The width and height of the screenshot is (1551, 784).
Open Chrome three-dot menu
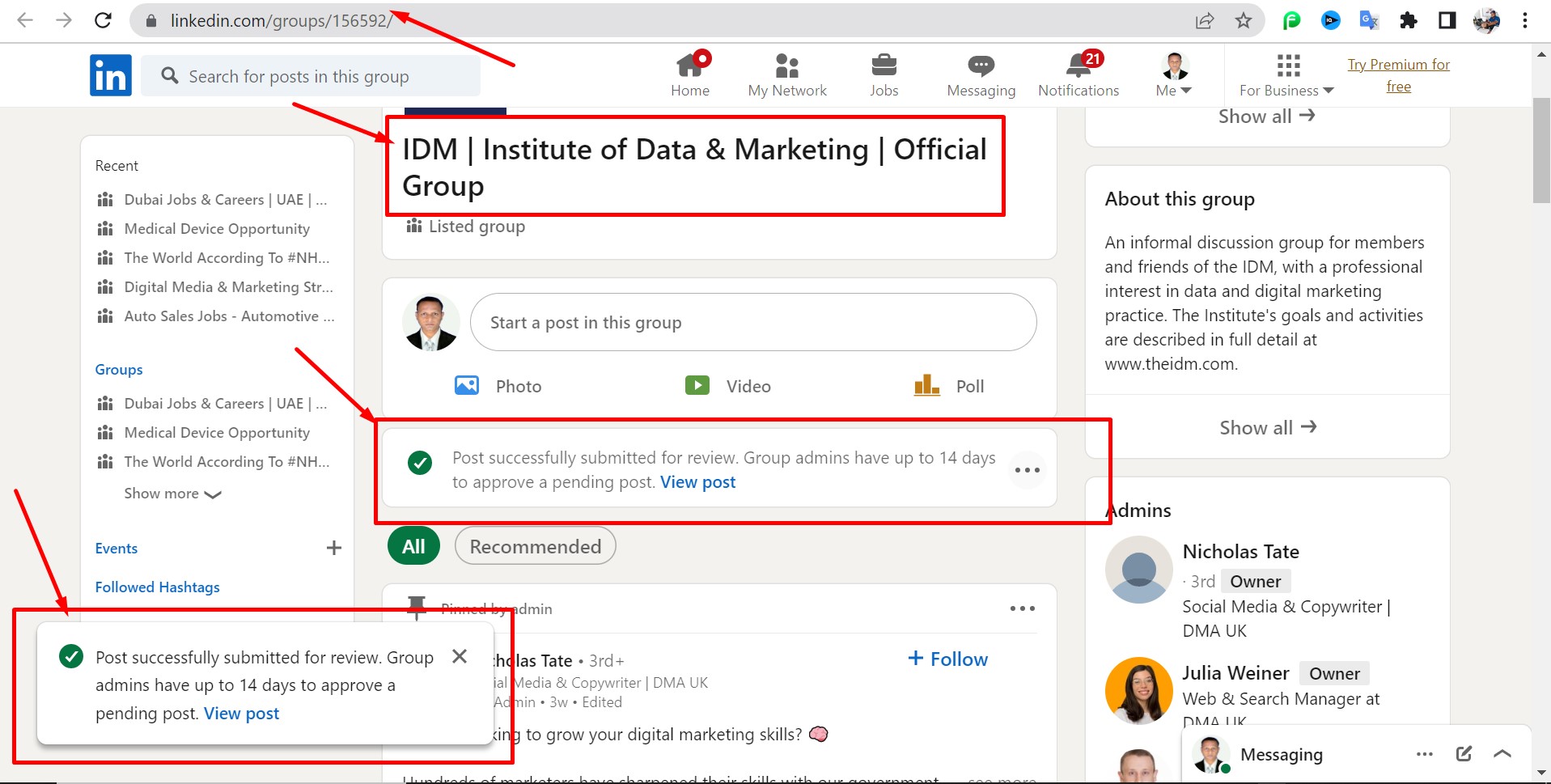pos(1525,20)
